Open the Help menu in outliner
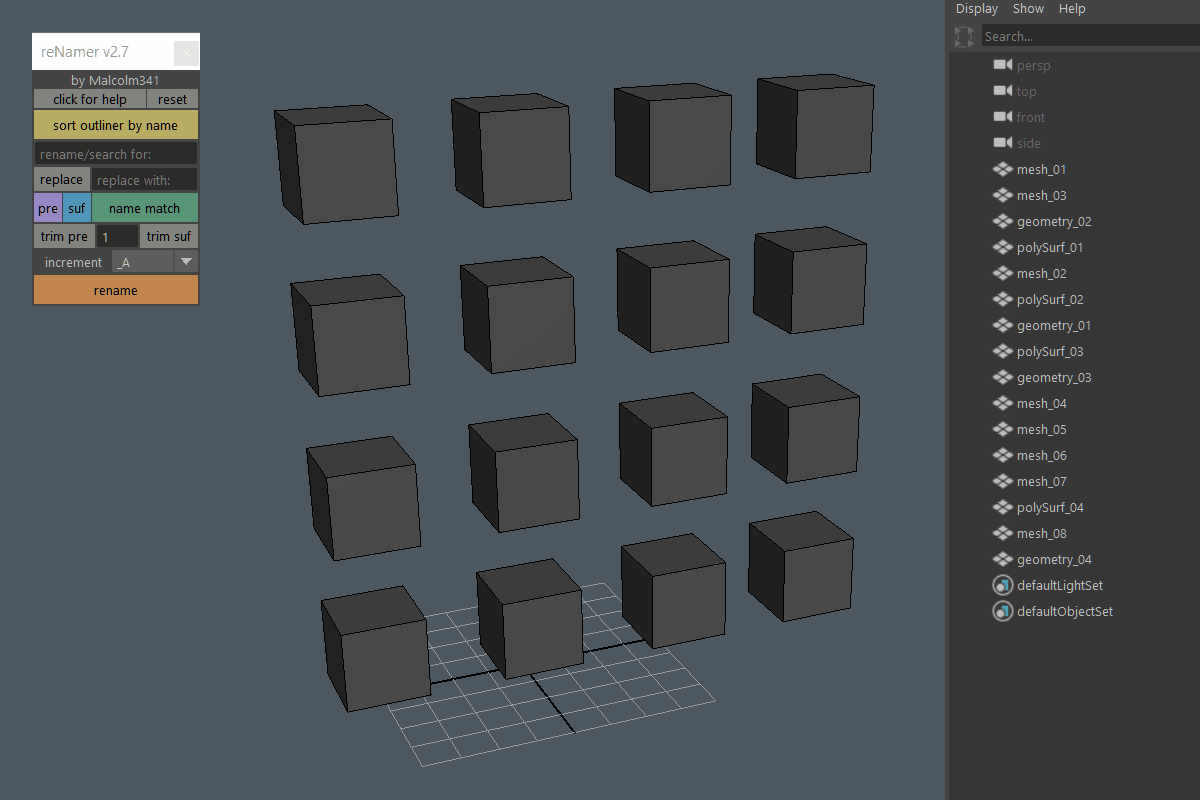Screen dimensions: 1200x800 [1072, 9]
